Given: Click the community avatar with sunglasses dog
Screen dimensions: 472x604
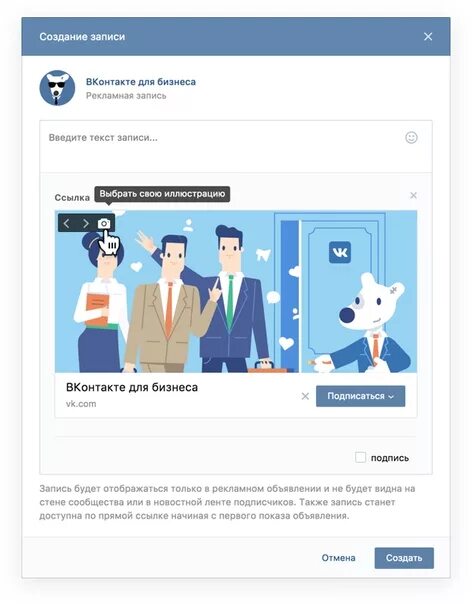Looking at the screenshot, I should click(x=57, y=88).
